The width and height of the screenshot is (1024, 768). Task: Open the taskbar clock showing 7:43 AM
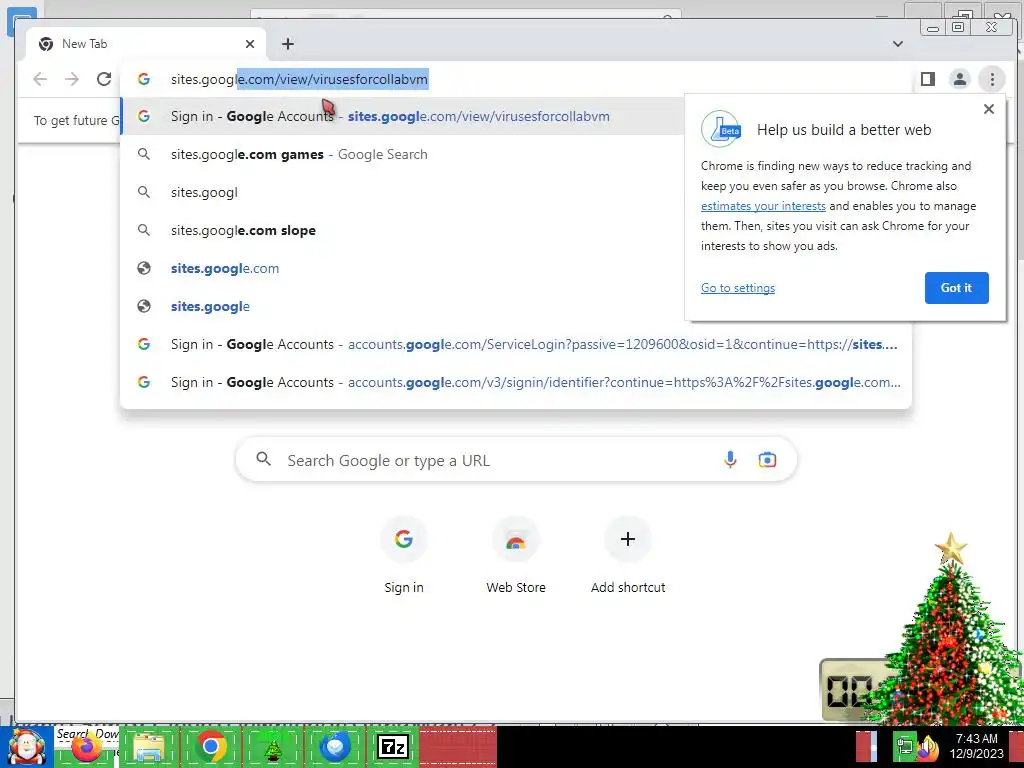(976, 746)
